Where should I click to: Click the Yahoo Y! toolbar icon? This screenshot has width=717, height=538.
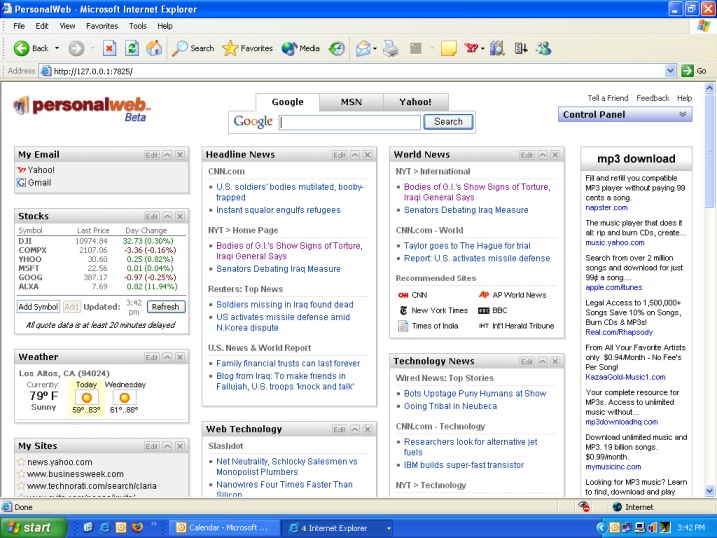[471, 48]
